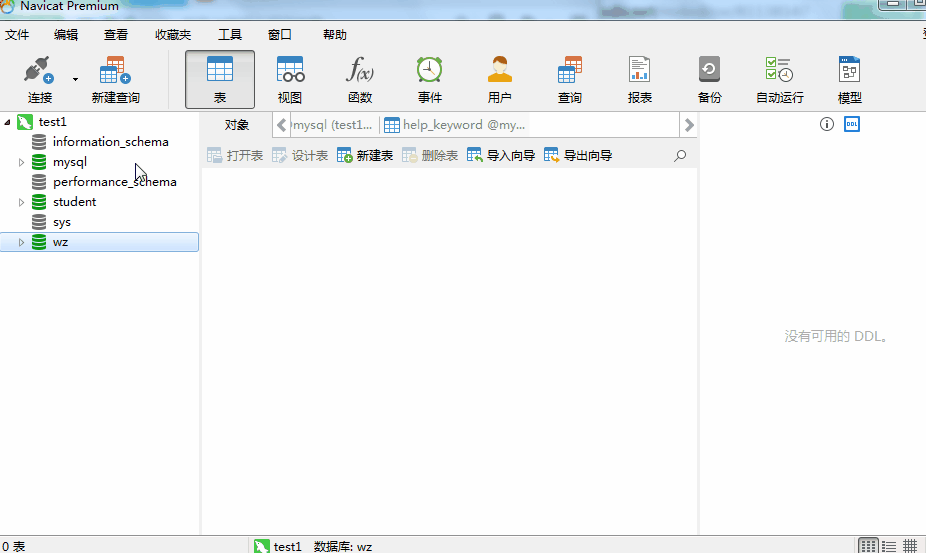Open the Window (窗口) menu

[279, 35]
